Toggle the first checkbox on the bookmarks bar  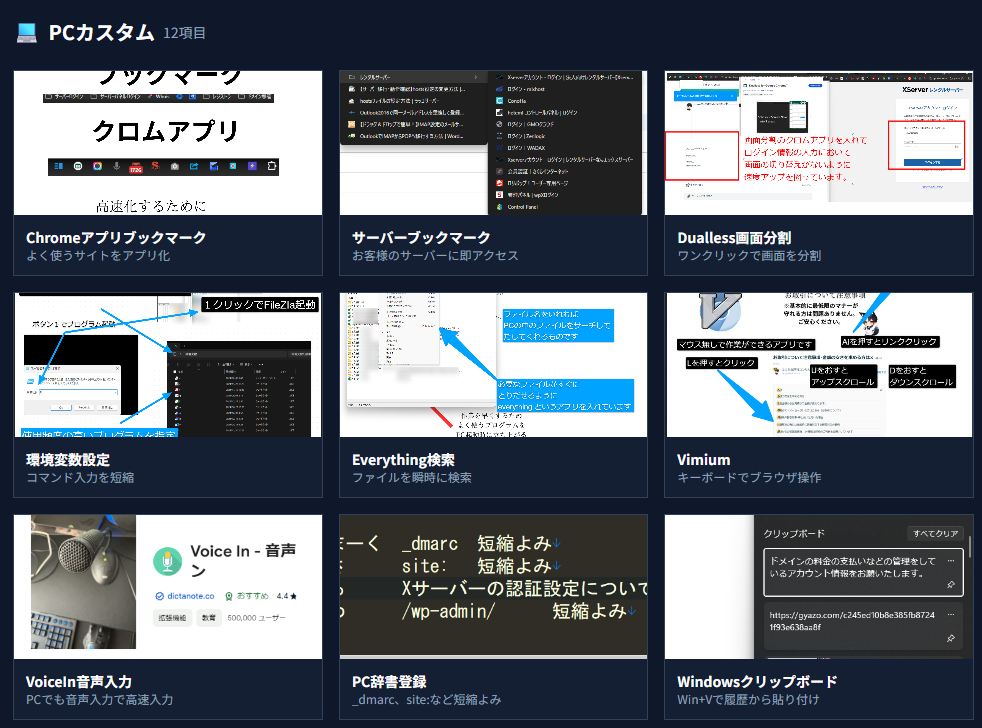pos(48,97)
